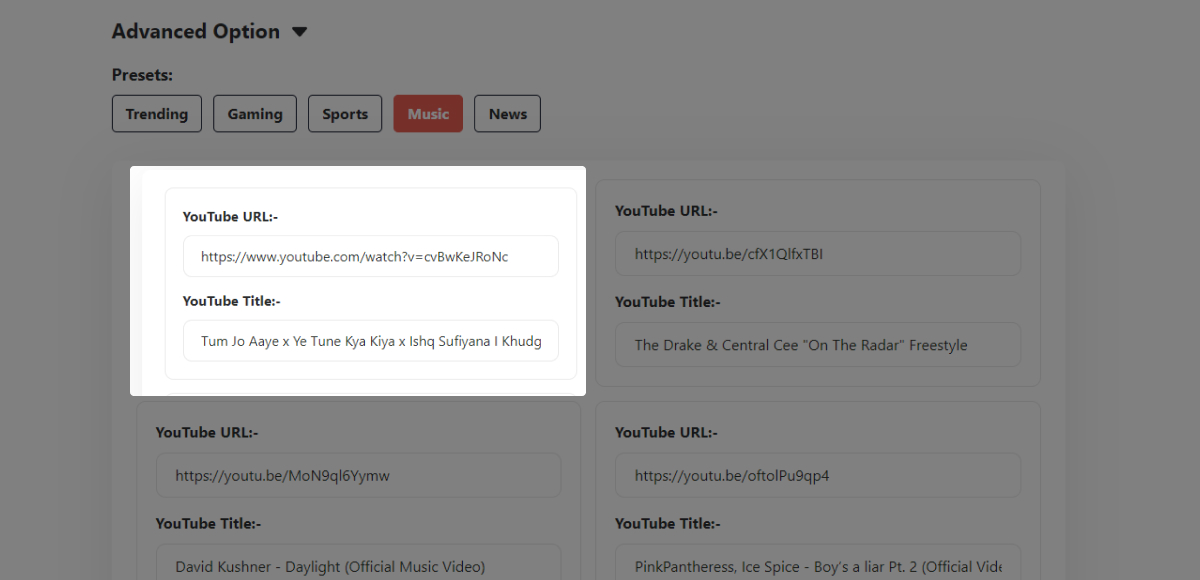Click YouTube URL label above the cvBwKeJRoNc link
Image resolution: width=1200 pixels, height=580 pixels.
(229, 217)
